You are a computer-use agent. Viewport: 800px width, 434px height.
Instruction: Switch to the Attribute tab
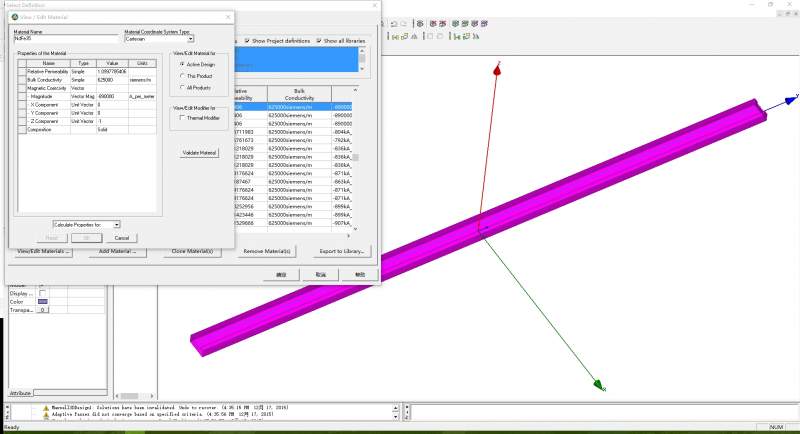pos(20,393)
